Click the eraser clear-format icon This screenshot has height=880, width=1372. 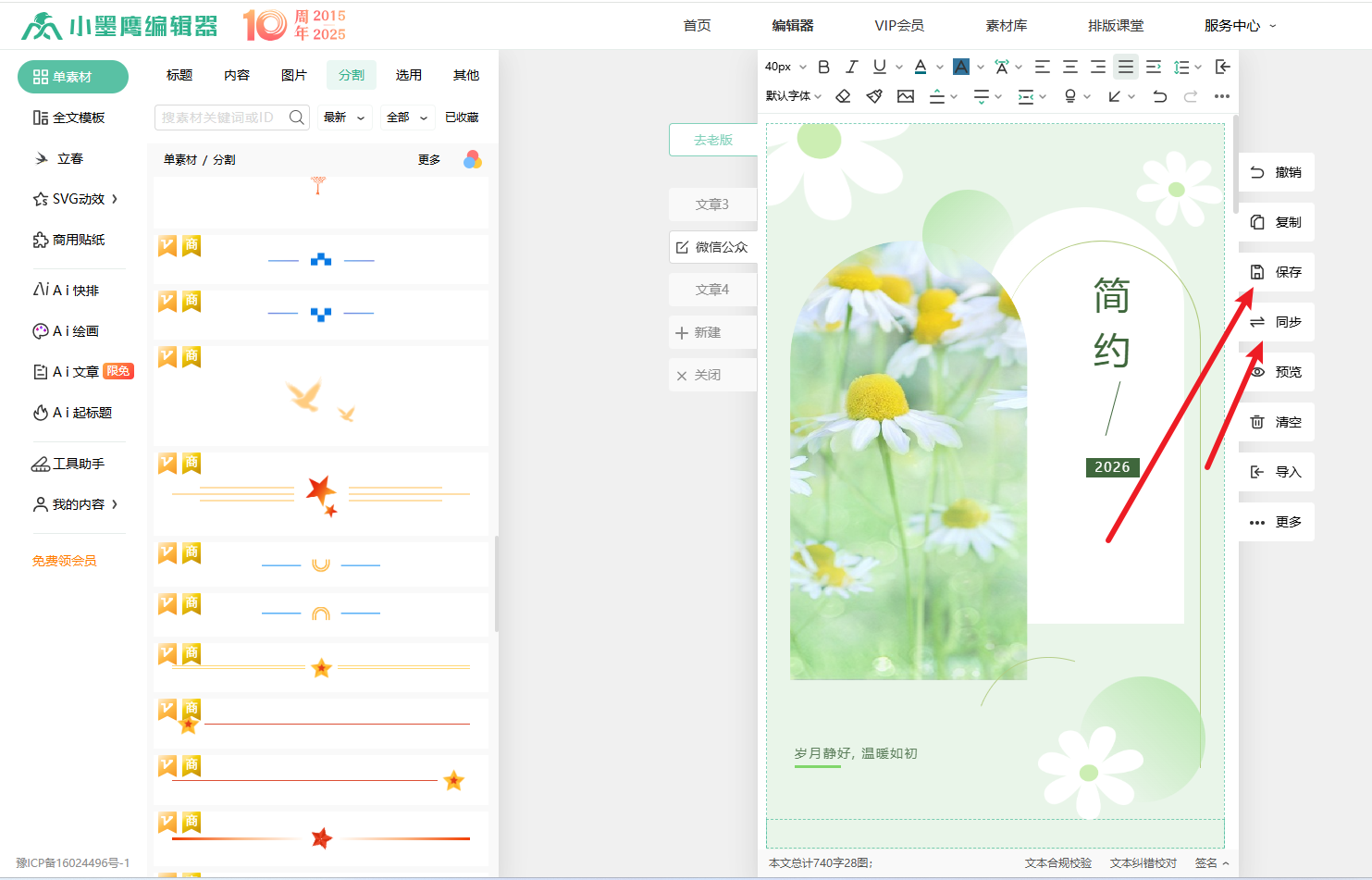[843, 96]
